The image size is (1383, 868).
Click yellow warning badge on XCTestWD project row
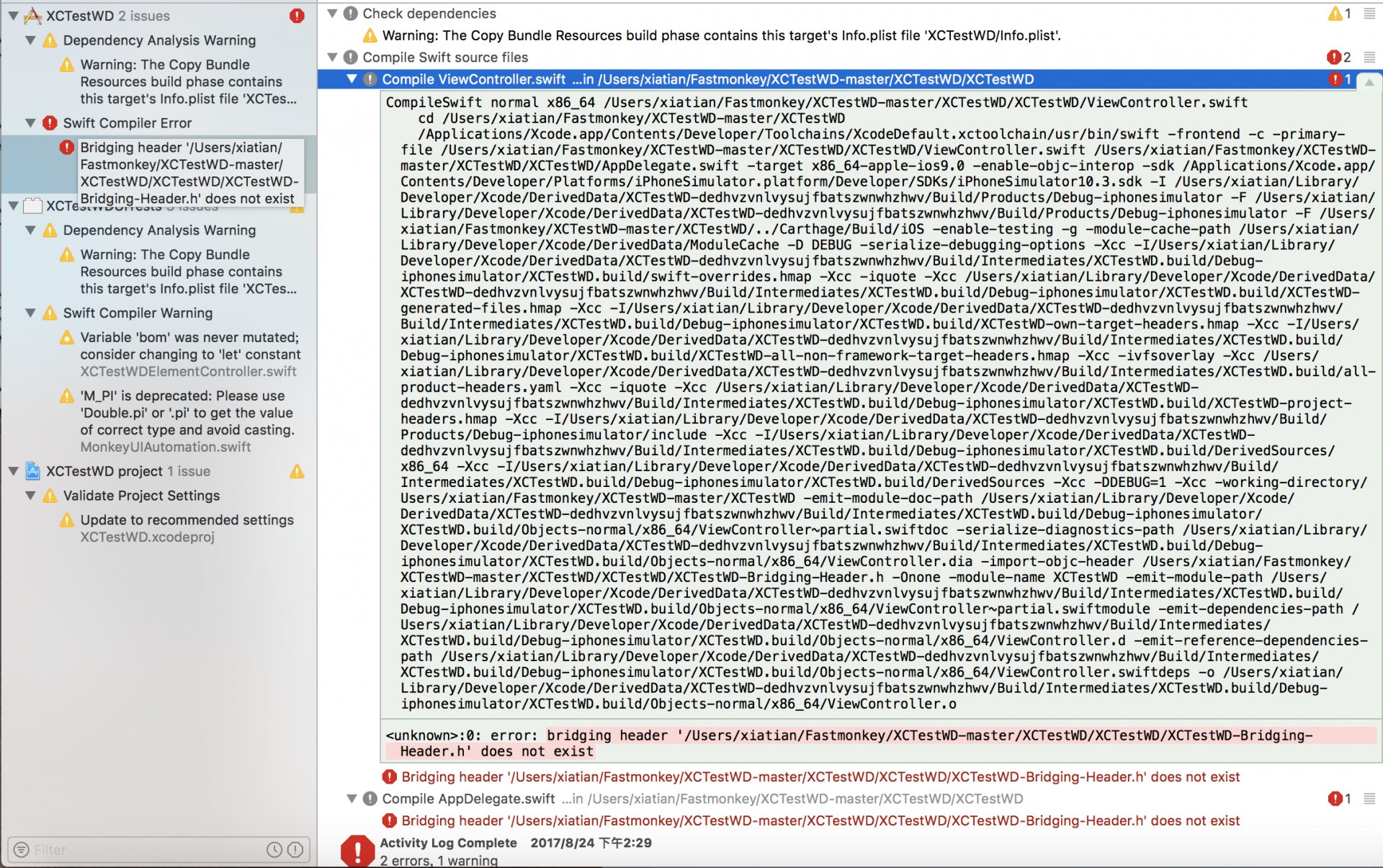pyautogui.click(x=297, y=471)
